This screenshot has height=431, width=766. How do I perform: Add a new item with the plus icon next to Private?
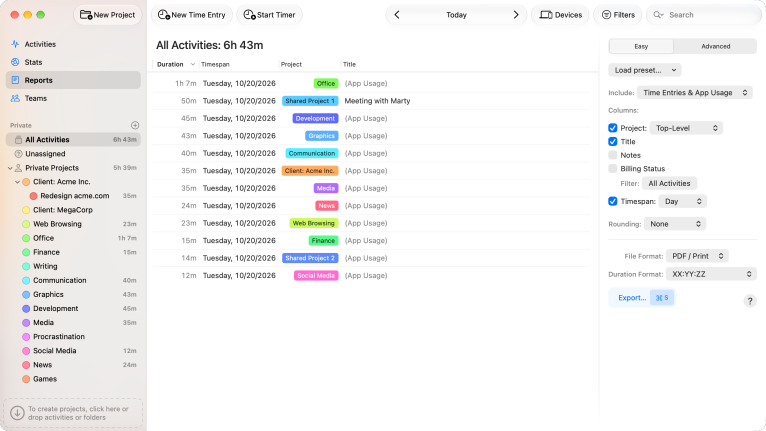click(135, 125)
